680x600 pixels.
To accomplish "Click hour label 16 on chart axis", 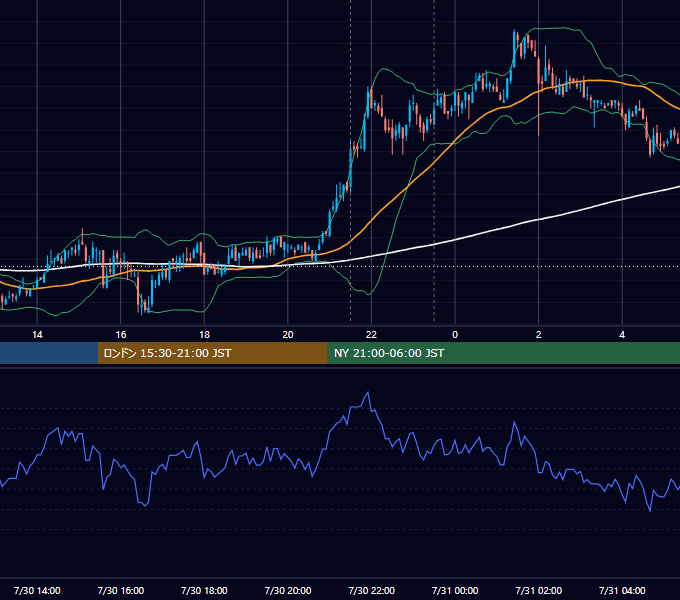I will [x=121, y=335].
